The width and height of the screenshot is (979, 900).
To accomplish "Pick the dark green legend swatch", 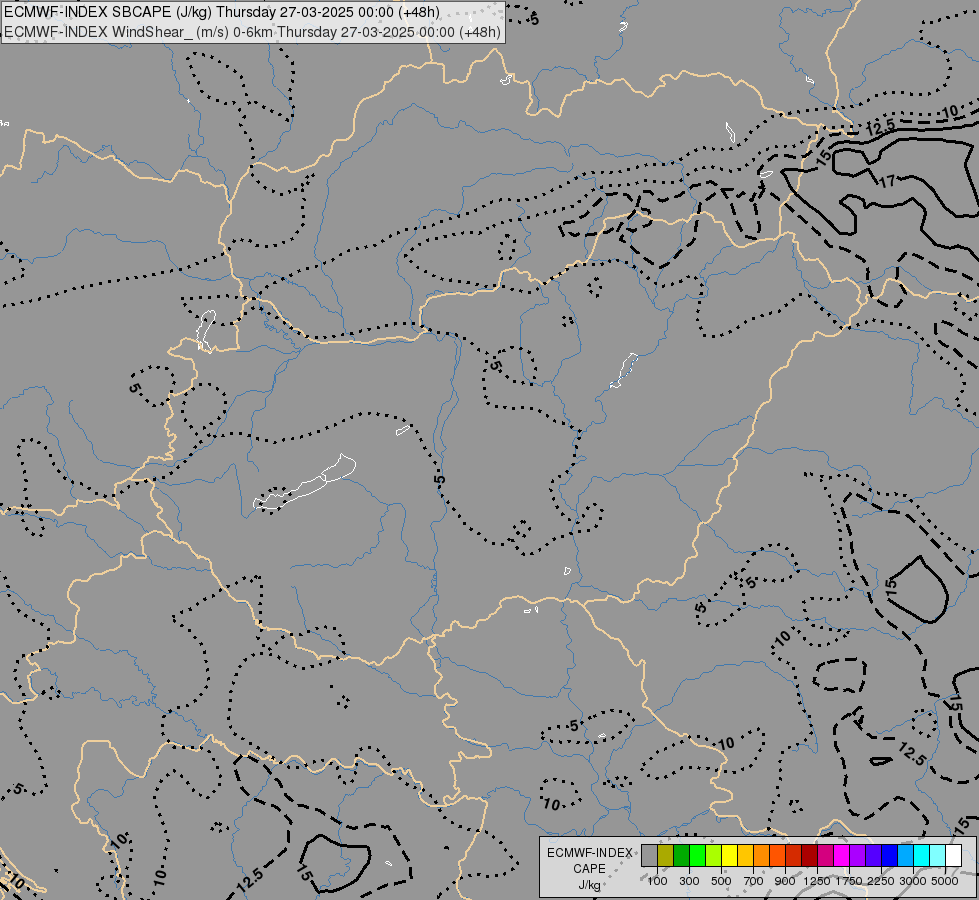I will (681, 855).
